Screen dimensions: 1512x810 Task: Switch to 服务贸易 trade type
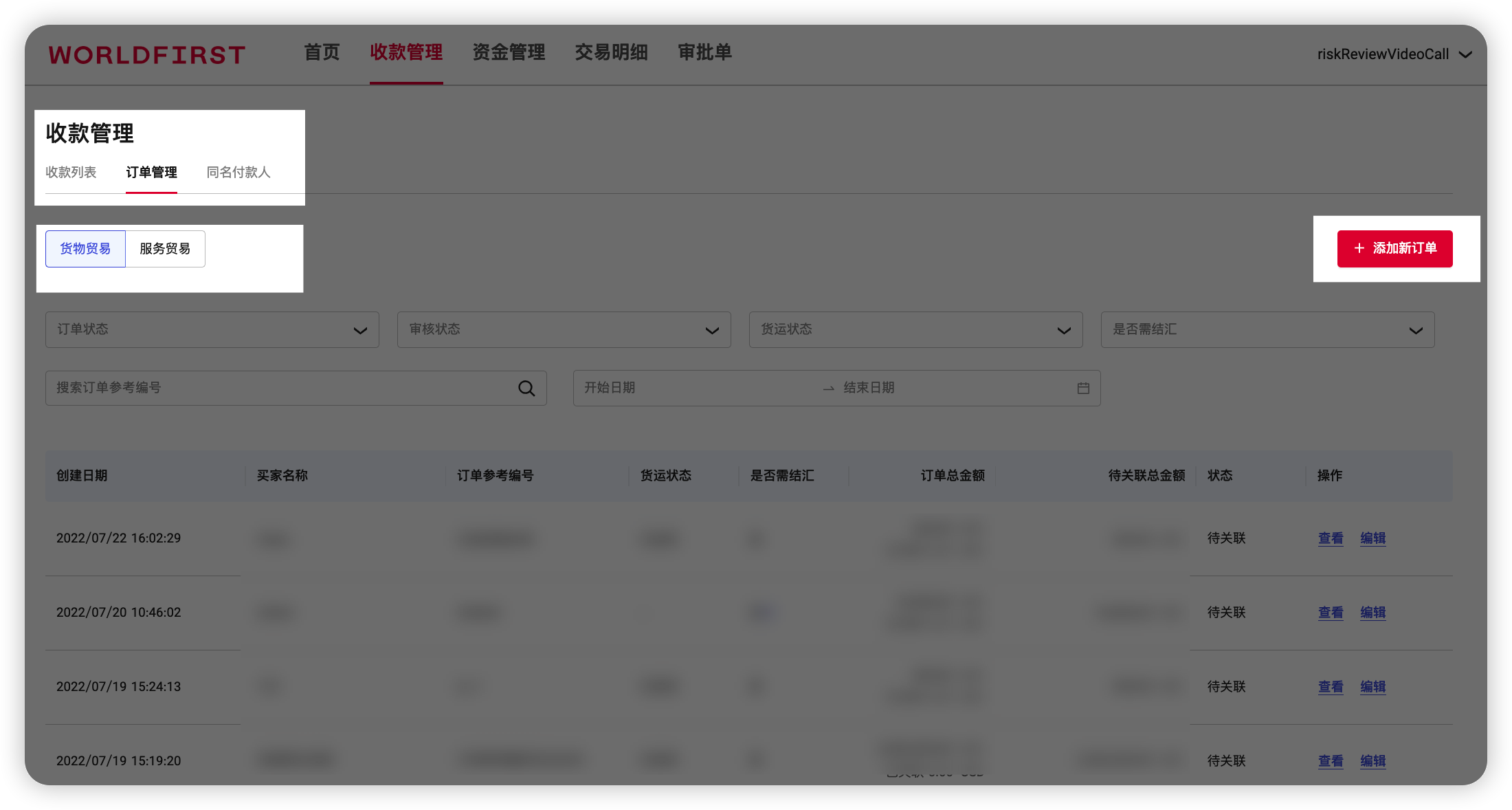[165, 249]
